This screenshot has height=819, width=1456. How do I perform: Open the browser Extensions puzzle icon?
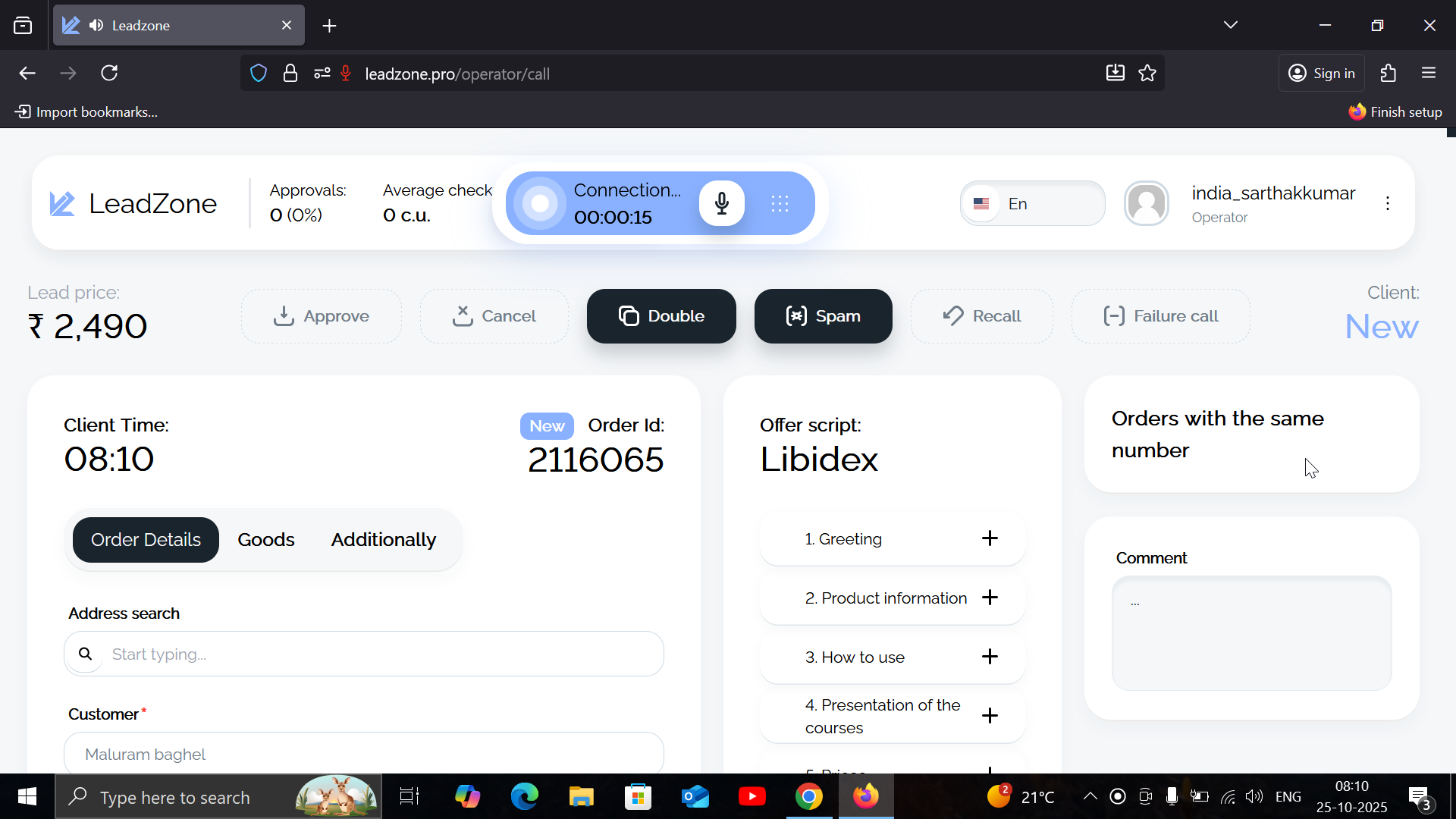[x=1388, y=74]
